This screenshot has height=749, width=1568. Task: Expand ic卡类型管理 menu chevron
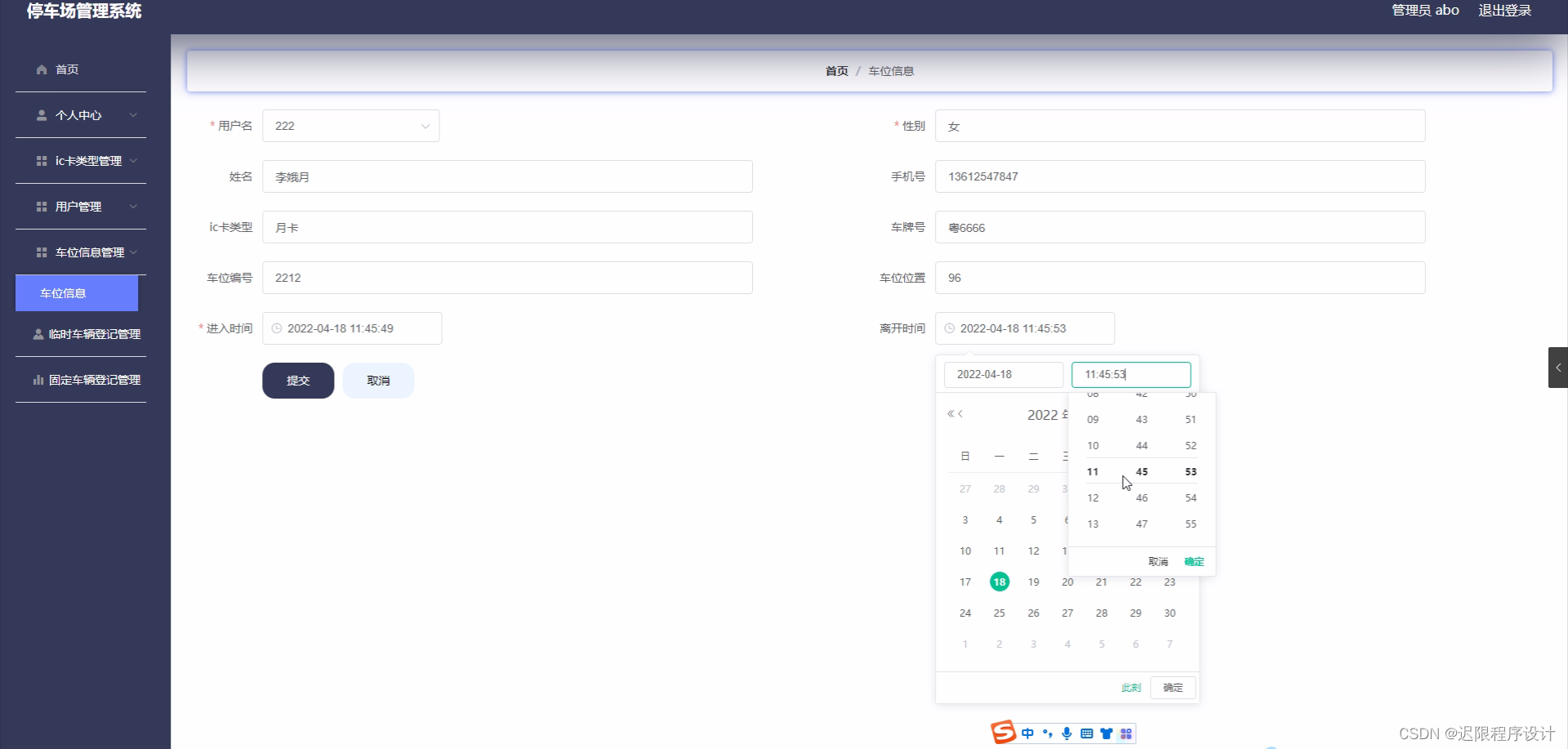point(133,161)
